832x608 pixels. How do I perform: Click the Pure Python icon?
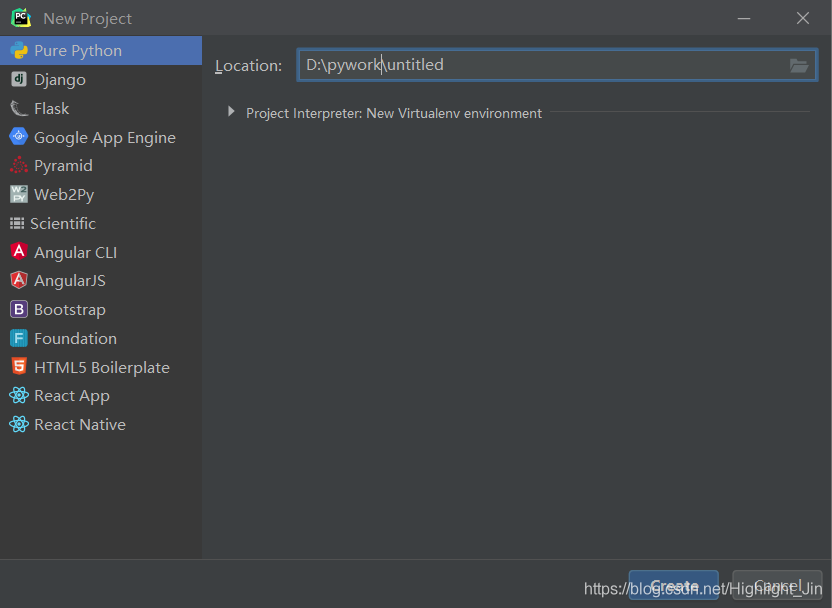coord(19,51)
